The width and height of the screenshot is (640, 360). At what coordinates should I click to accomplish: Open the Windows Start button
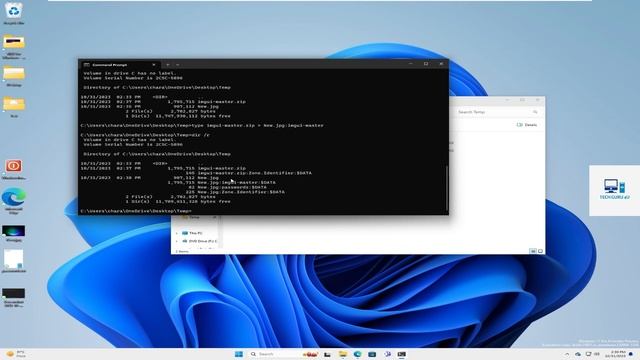click(x=239, y=354)
